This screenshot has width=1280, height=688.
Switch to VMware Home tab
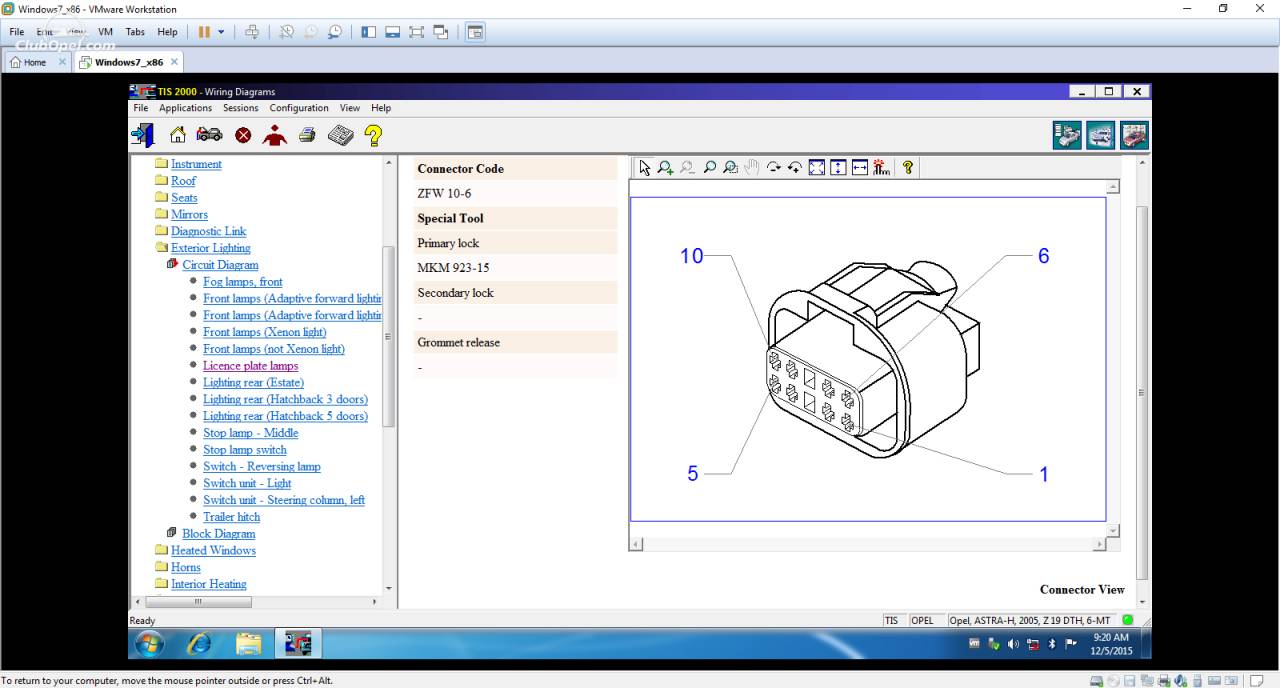click(x=36, y=62)
